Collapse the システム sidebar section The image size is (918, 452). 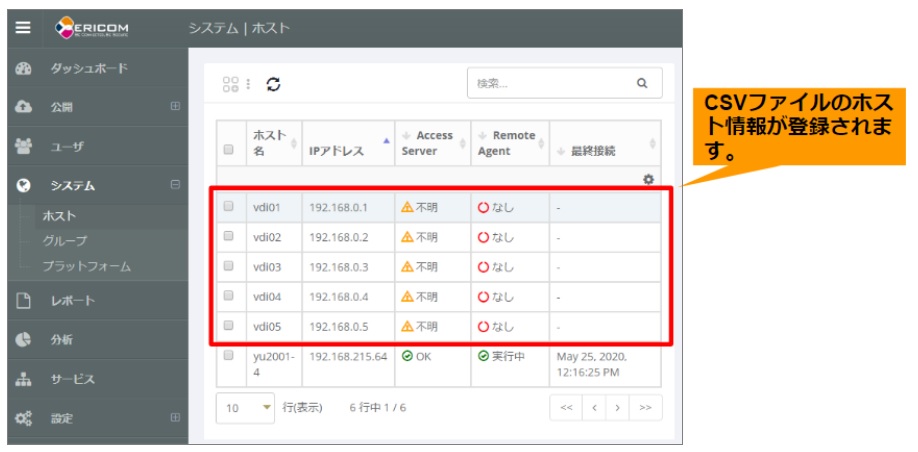point(175,185)
